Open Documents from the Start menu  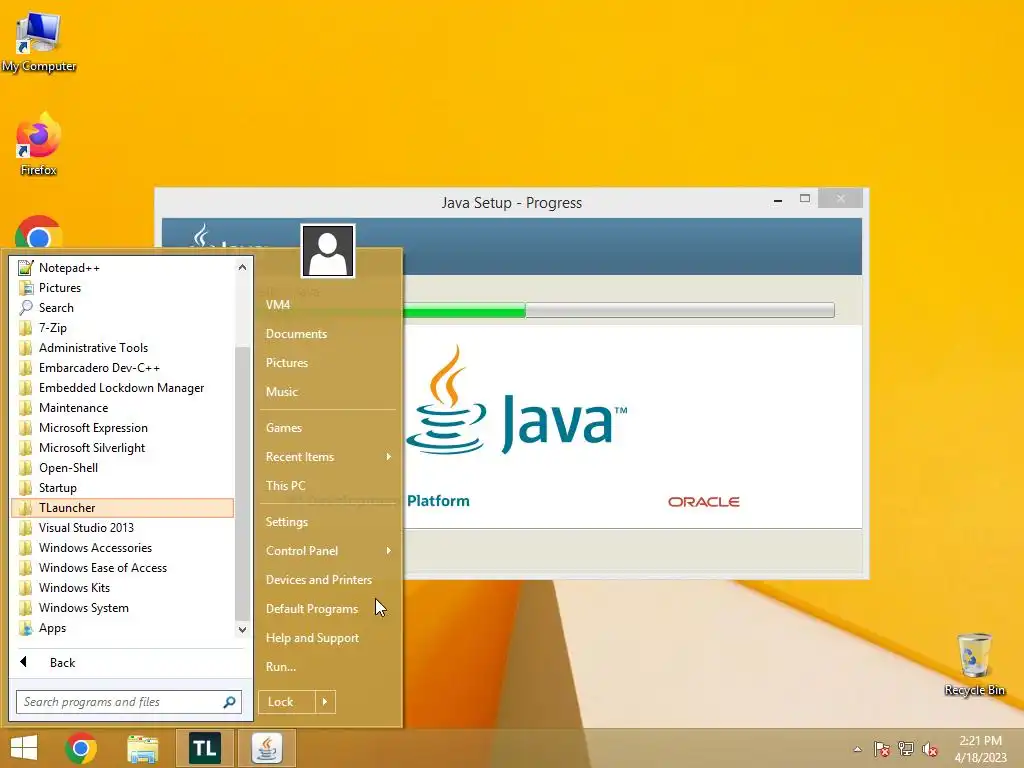tap(328, 334)
